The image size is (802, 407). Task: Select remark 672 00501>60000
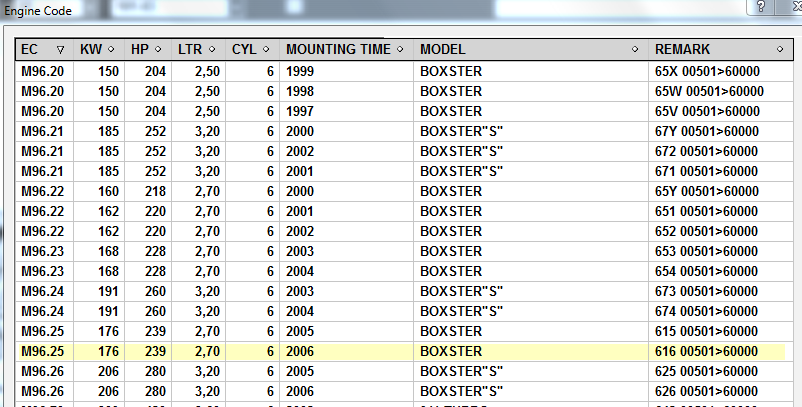coord(706,151)
